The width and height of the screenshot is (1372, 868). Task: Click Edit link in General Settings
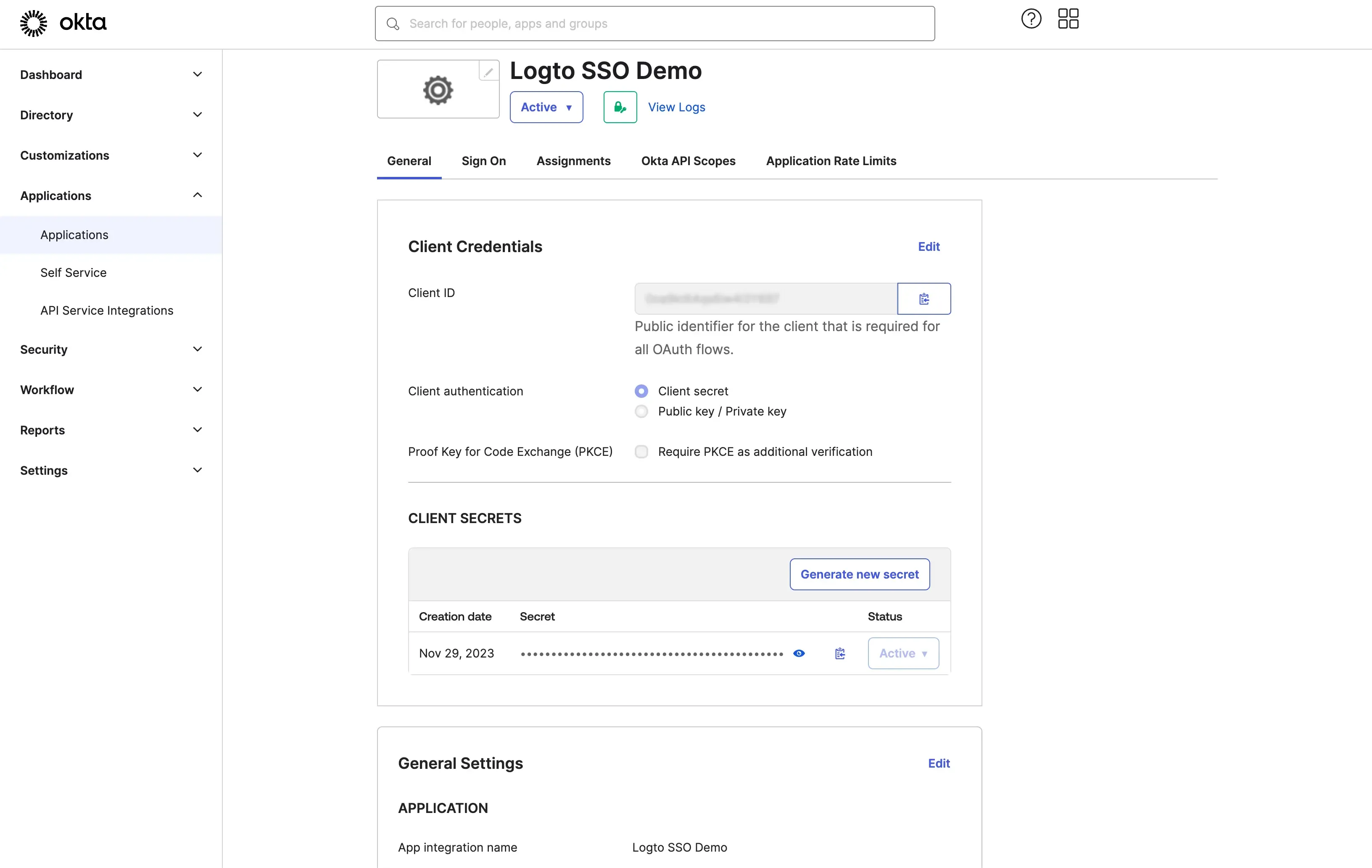tap(939, 763)
